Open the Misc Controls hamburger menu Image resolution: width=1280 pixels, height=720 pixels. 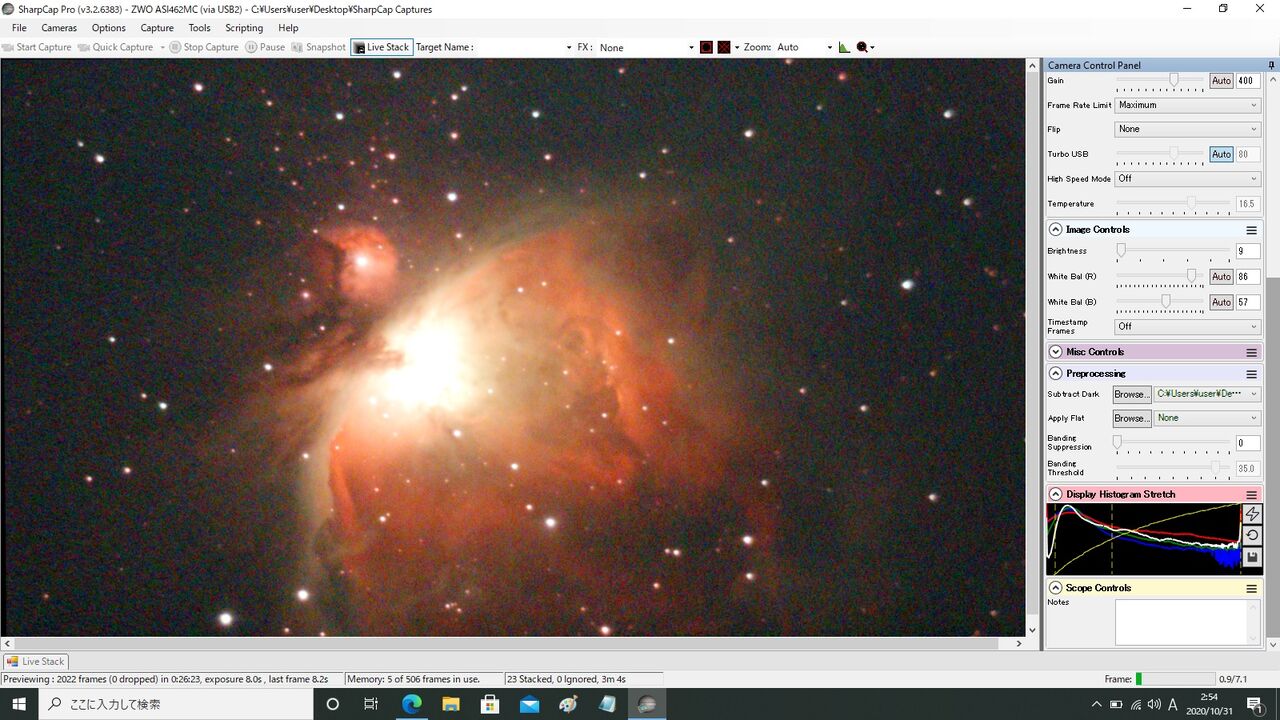[x=1251, y=352]
